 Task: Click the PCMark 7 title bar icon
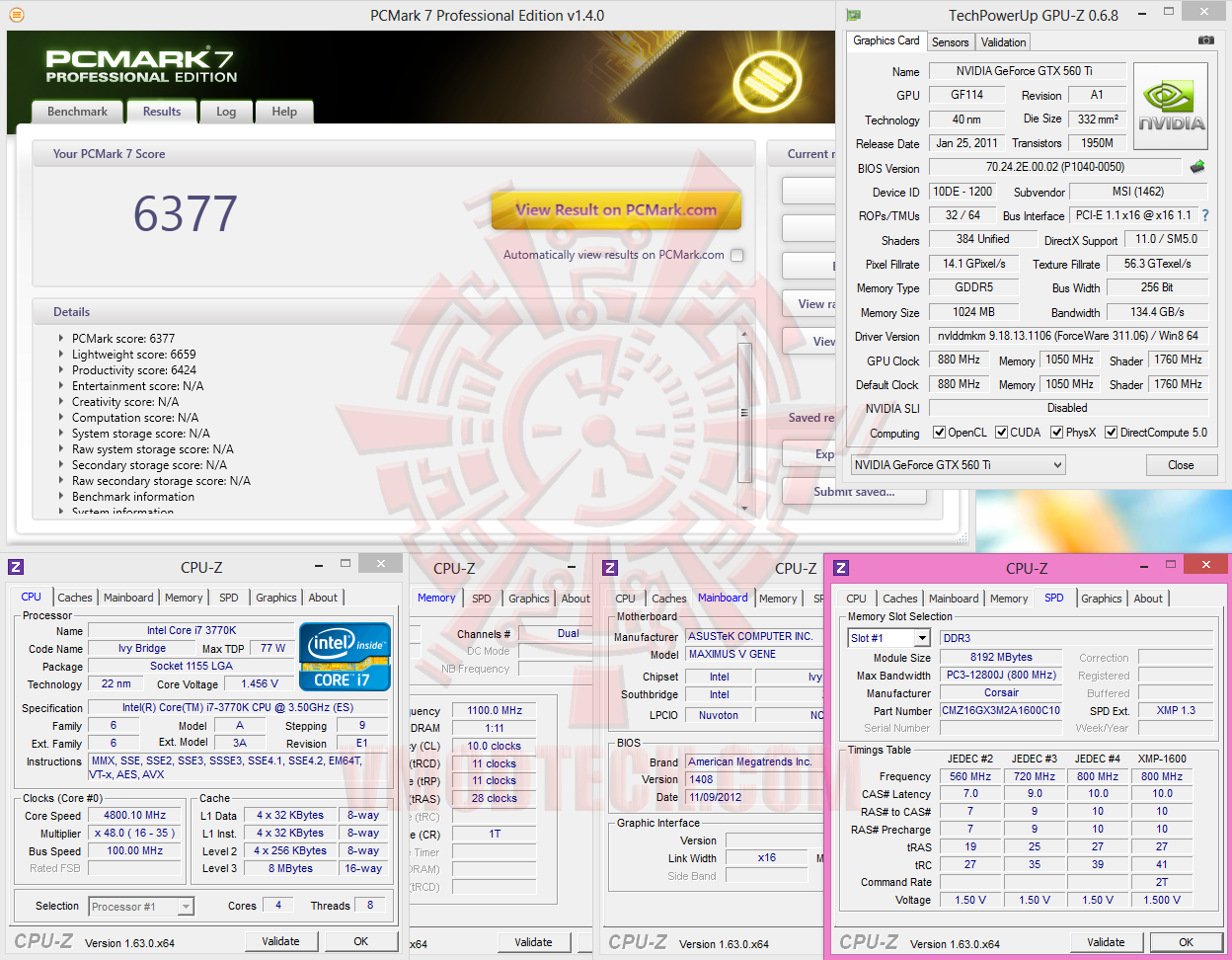[x=16, y=15]
